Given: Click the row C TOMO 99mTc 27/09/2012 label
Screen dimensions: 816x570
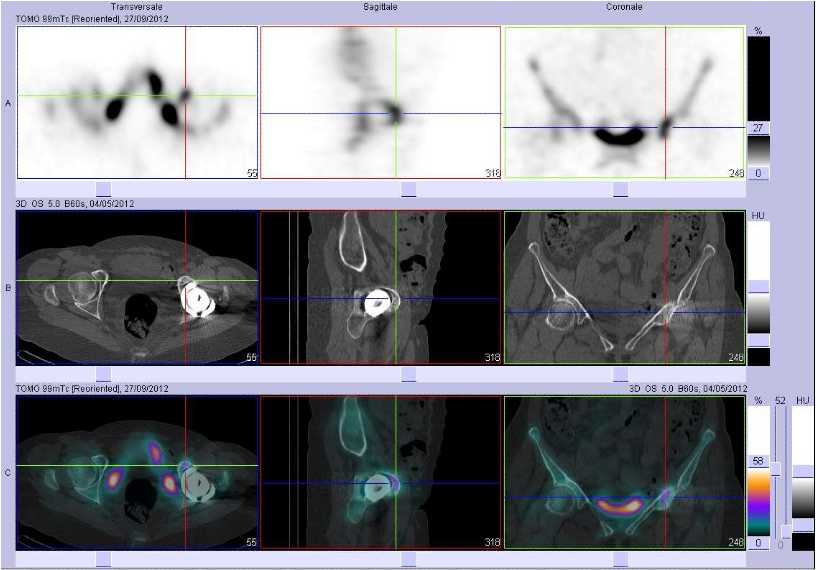Looking at the screenshot, I should coord(92,388).
